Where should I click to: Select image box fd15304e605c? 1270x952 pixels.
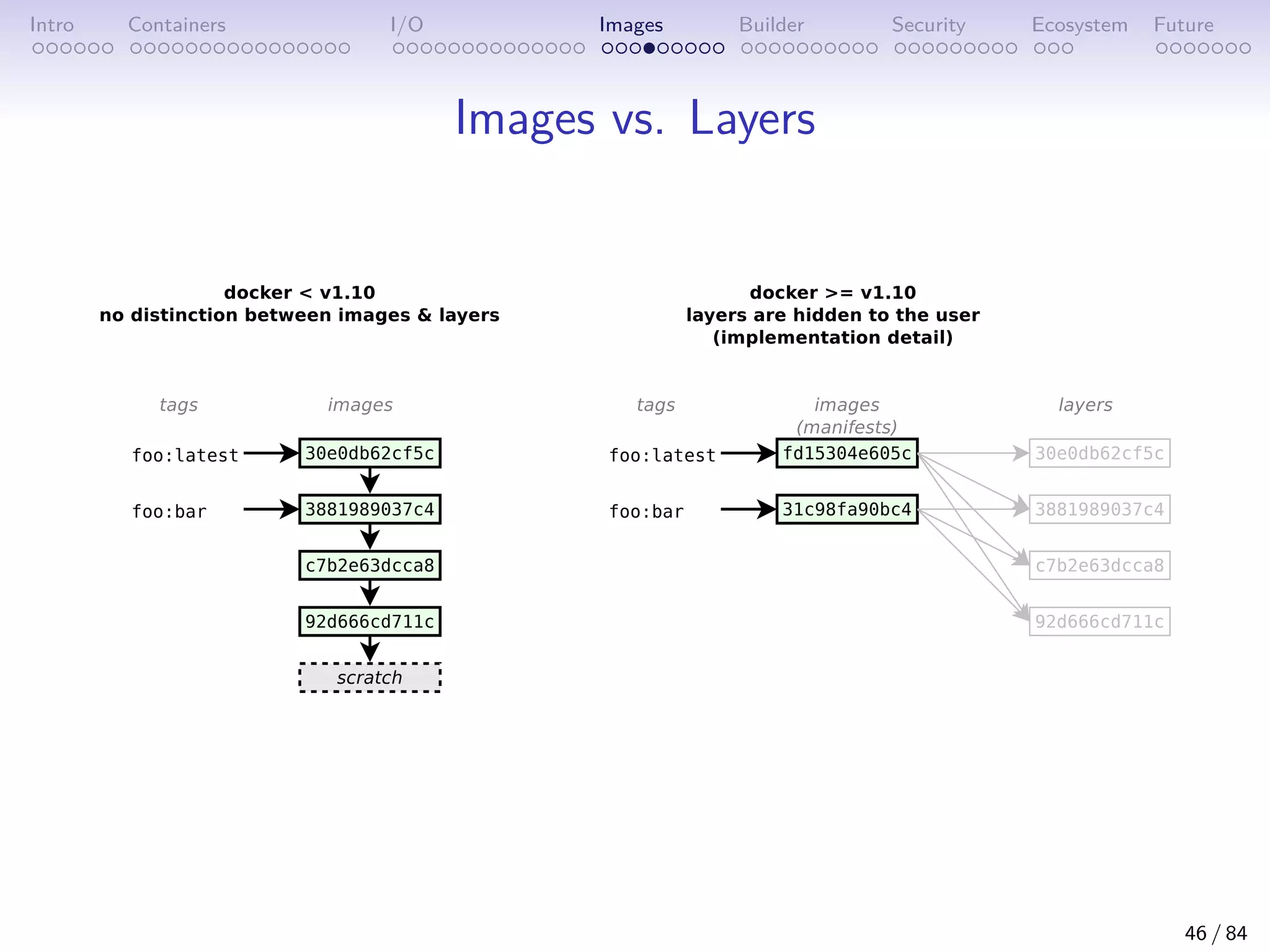[x=846, y=453]
